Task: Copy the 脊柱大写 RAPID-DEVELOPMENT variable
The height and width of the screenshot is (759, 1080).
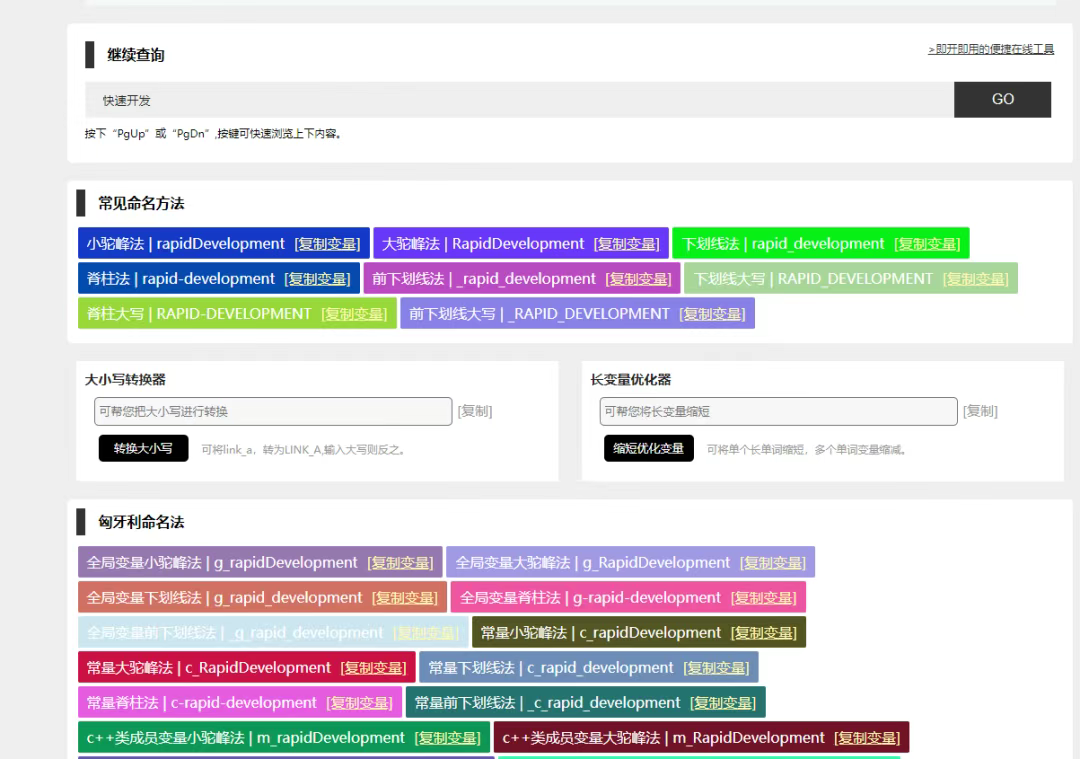Action: pos(354,314)
